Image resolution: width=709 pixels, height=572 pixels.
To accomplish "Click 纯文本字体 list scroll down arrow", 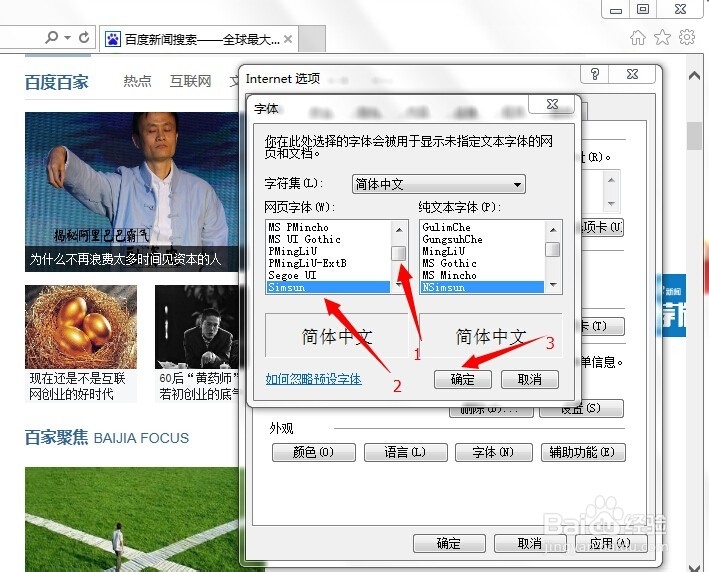I will pyautogui.click(x=553, y=285).
